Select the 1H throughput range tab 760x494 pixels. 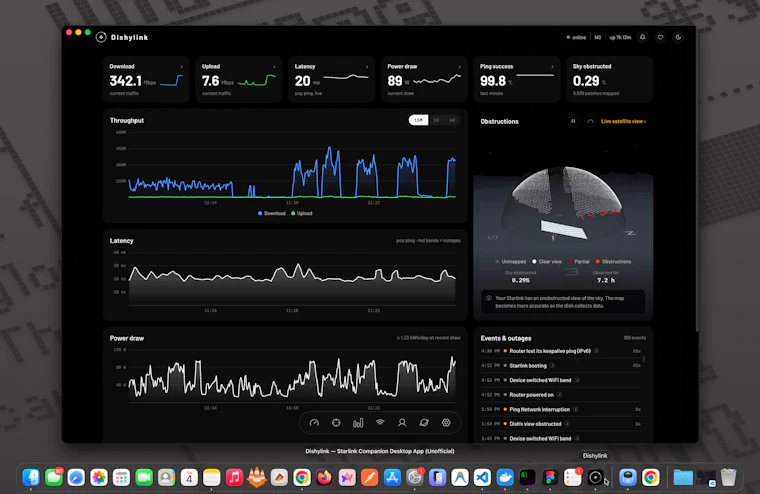[x=436, y=120]
